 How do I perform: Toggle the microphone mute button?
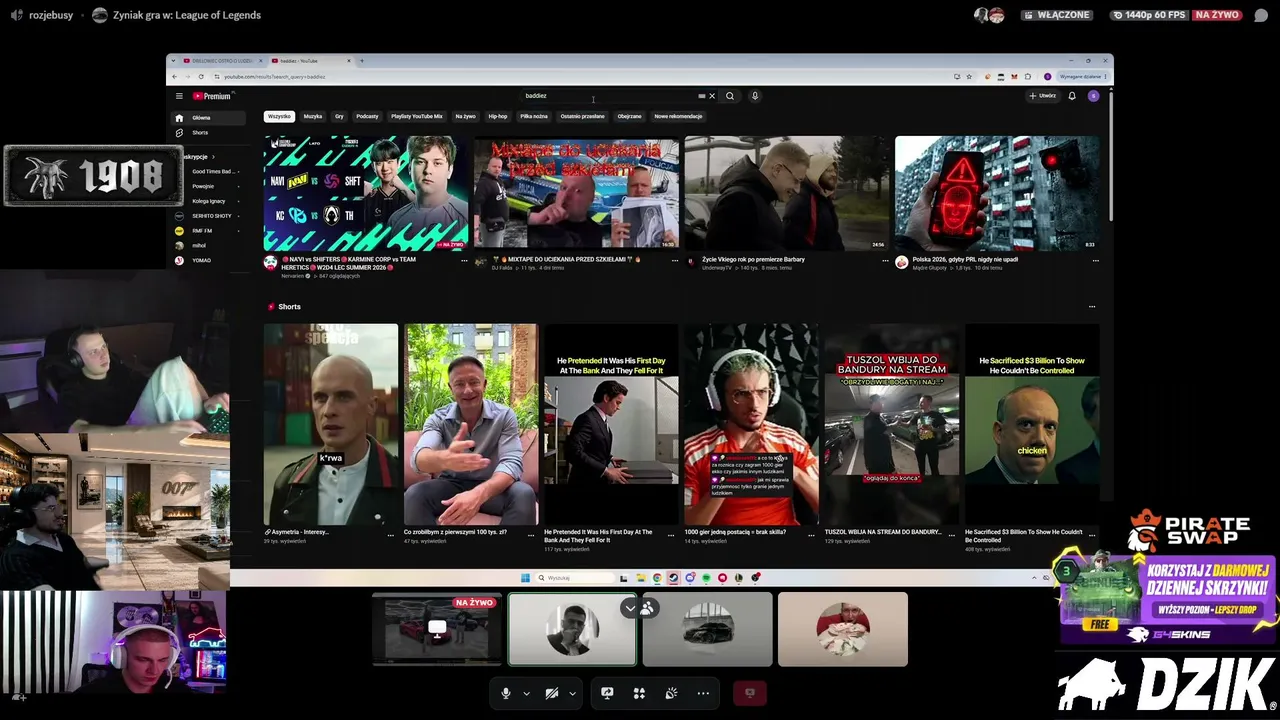click(x=506, y=693)
